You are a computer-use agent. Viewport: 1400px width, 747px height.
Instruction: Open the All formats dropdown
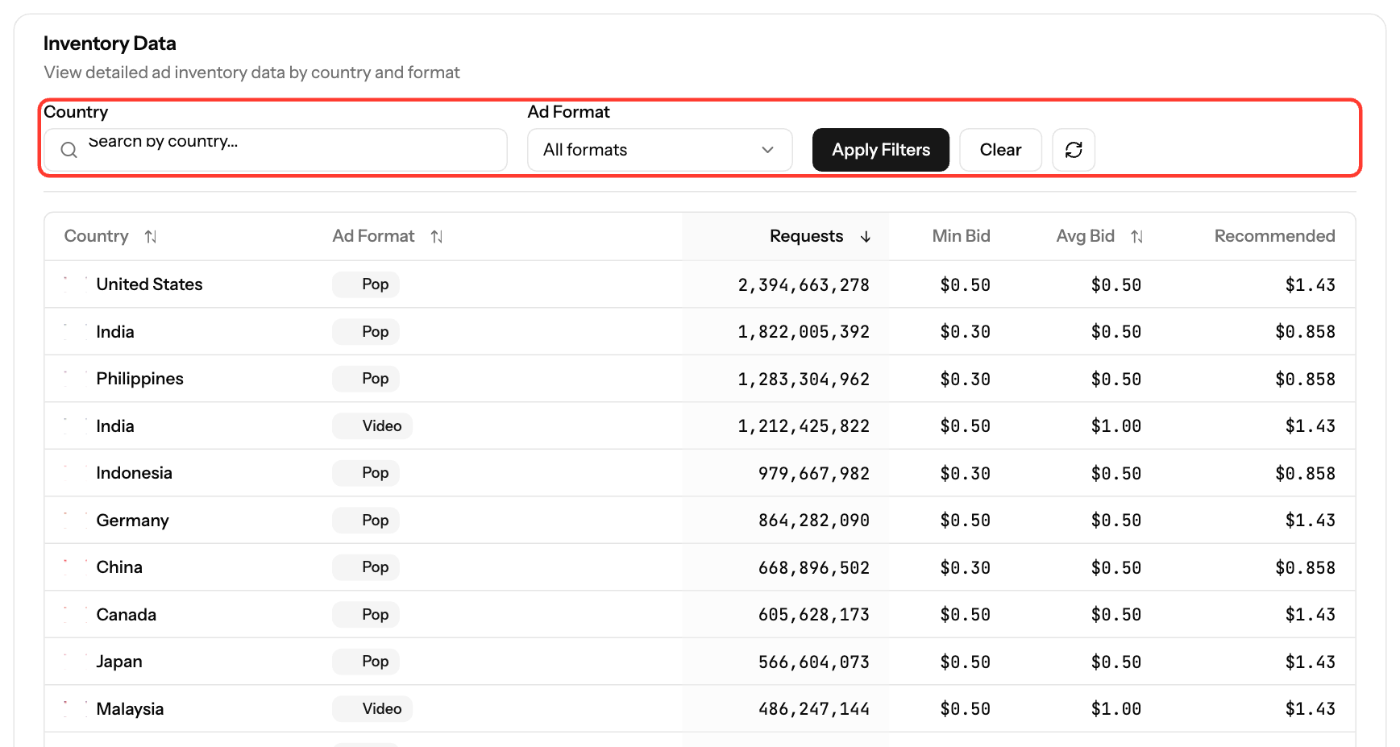[x=660, y=150]
